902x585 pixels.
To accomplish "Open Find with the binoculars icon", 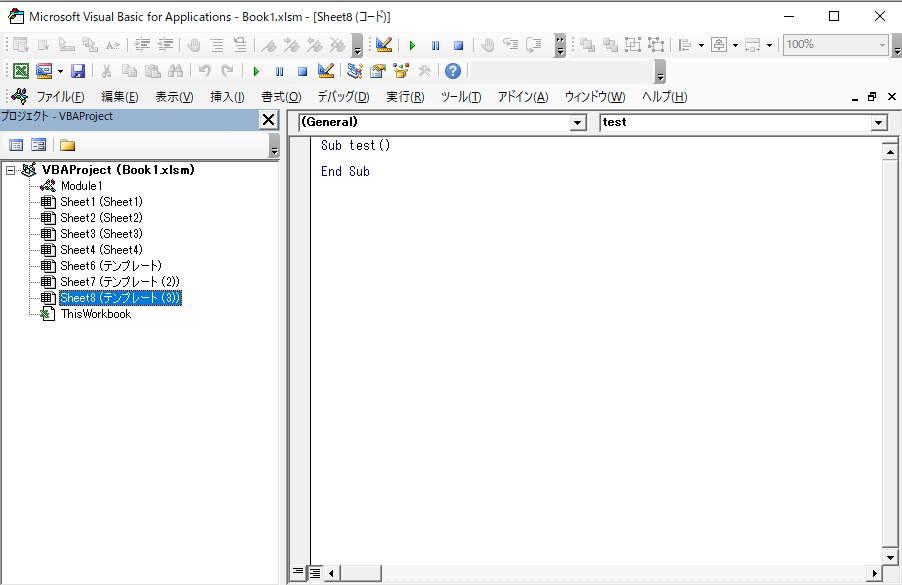I will [x=175, y=71].
